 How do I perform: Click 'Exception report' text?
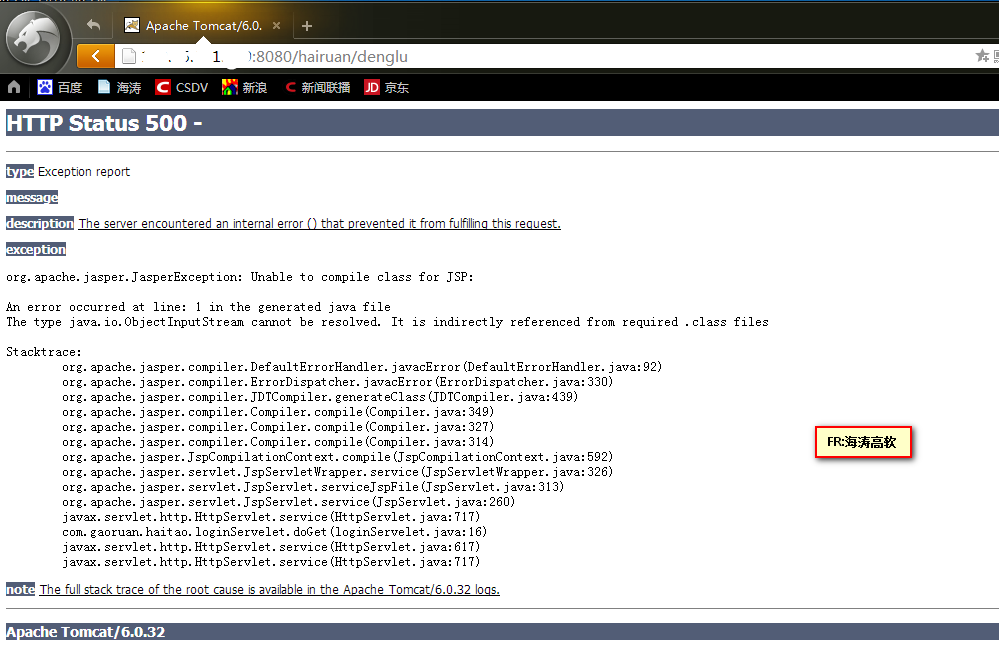tap(83, 171)
